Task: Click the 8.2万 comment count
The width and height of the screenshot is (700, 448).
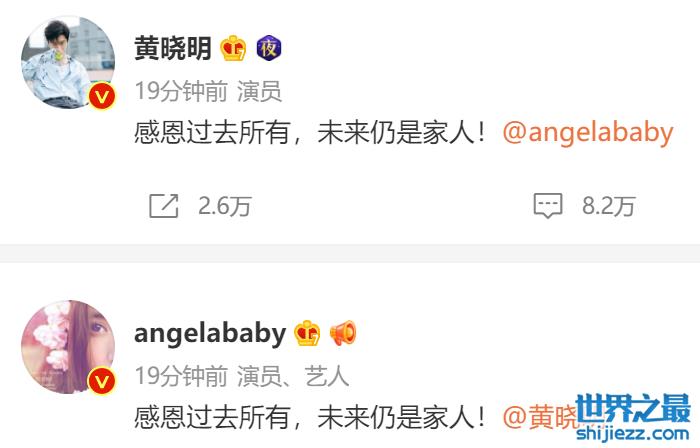Action: tap(608, 207)
